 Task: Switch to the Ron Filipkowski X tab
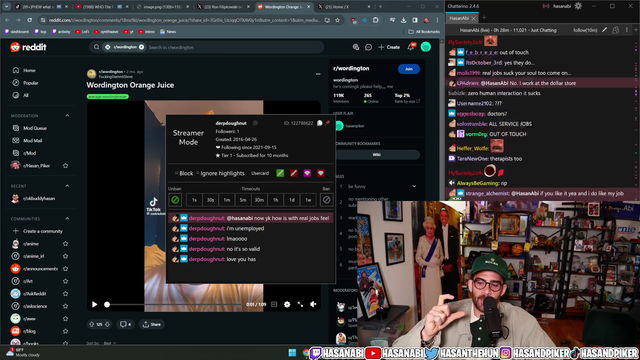coord(222,7)
